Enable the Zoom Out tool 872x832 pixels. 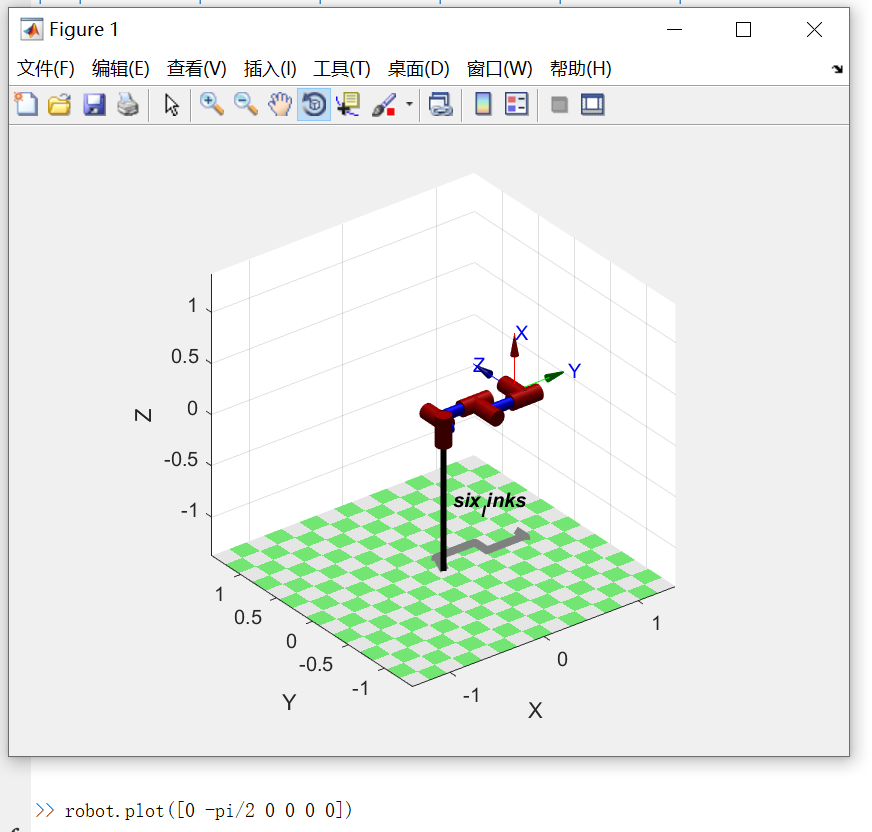pos(246,104)
